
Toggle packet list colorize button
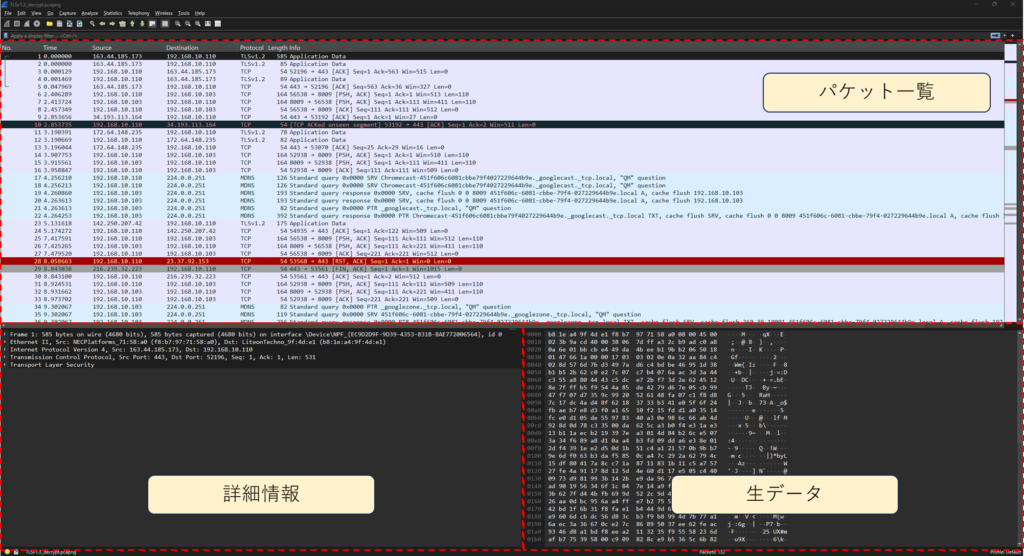click(x=165, y=22)
